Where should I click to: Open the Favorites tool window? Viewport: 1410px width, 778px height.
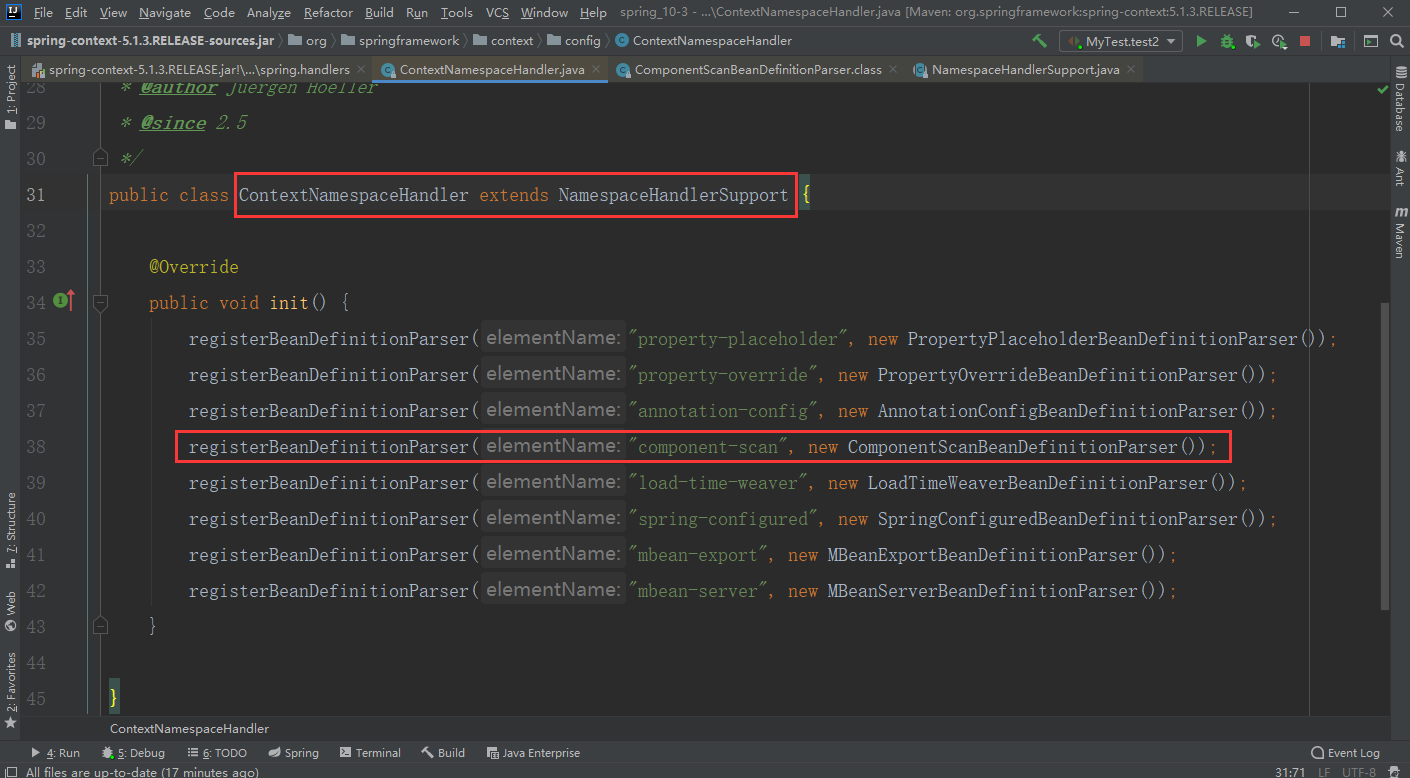tap(10, 690)
